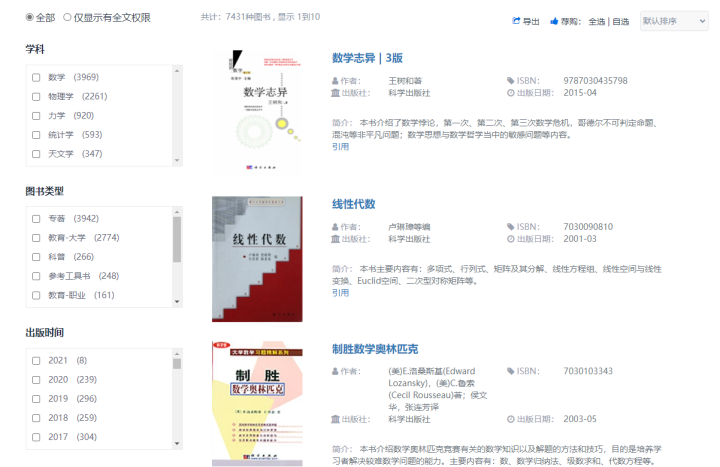Open the 数学志异 | 3版 book title
The height and width of the screenshot is (467, 720).
point(367,58)
